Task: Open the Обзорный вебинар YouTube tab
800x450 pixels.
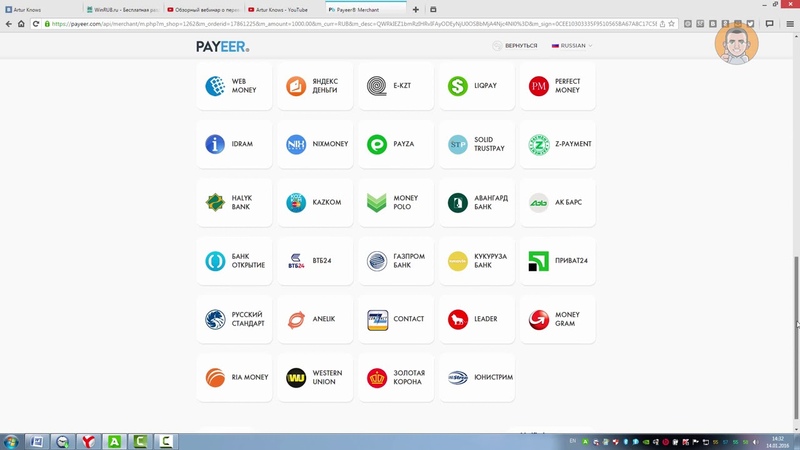Action: click(203, 9)
